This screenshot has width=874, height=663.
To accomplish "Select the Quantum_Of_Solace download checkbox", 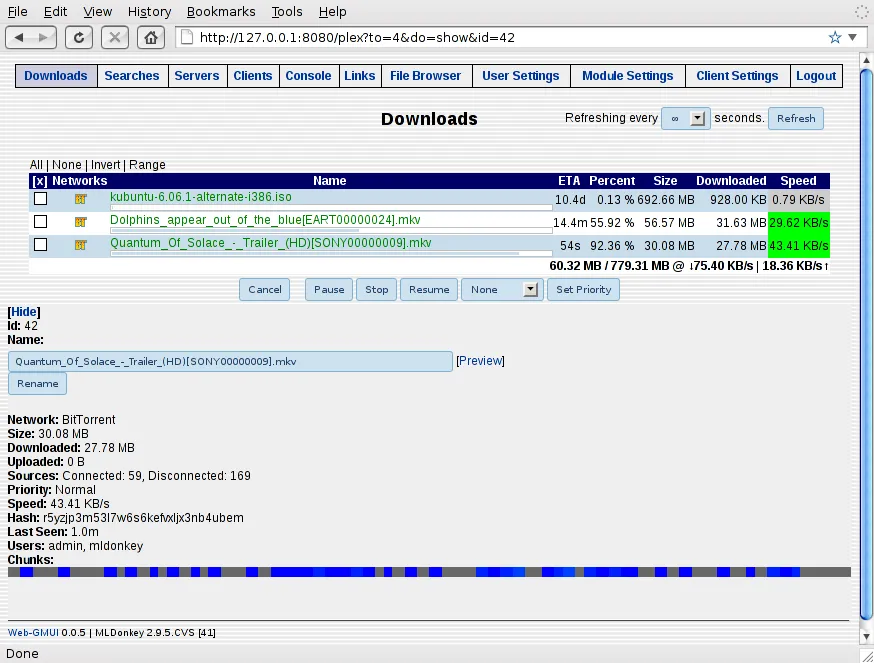I will pos(38,243).
